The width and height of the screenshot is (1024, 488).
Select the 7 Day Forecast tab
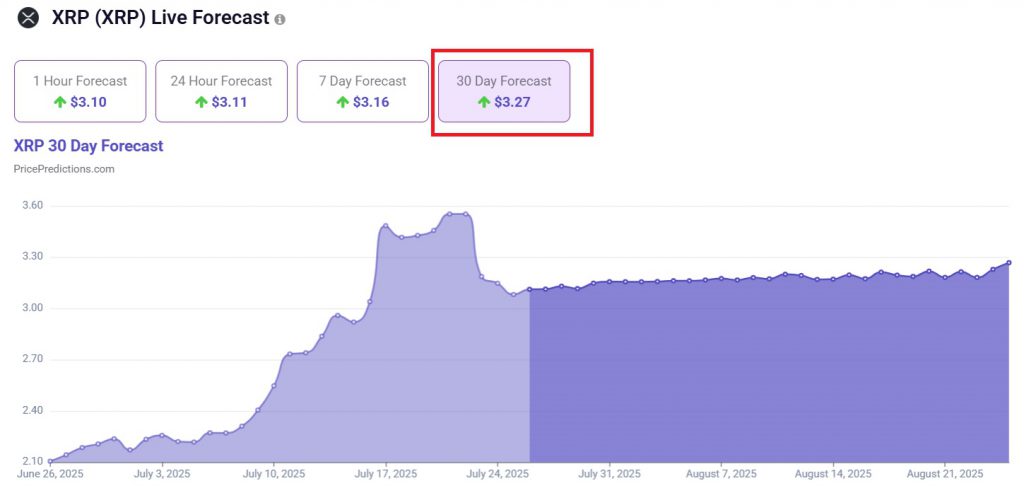[362, 91]
